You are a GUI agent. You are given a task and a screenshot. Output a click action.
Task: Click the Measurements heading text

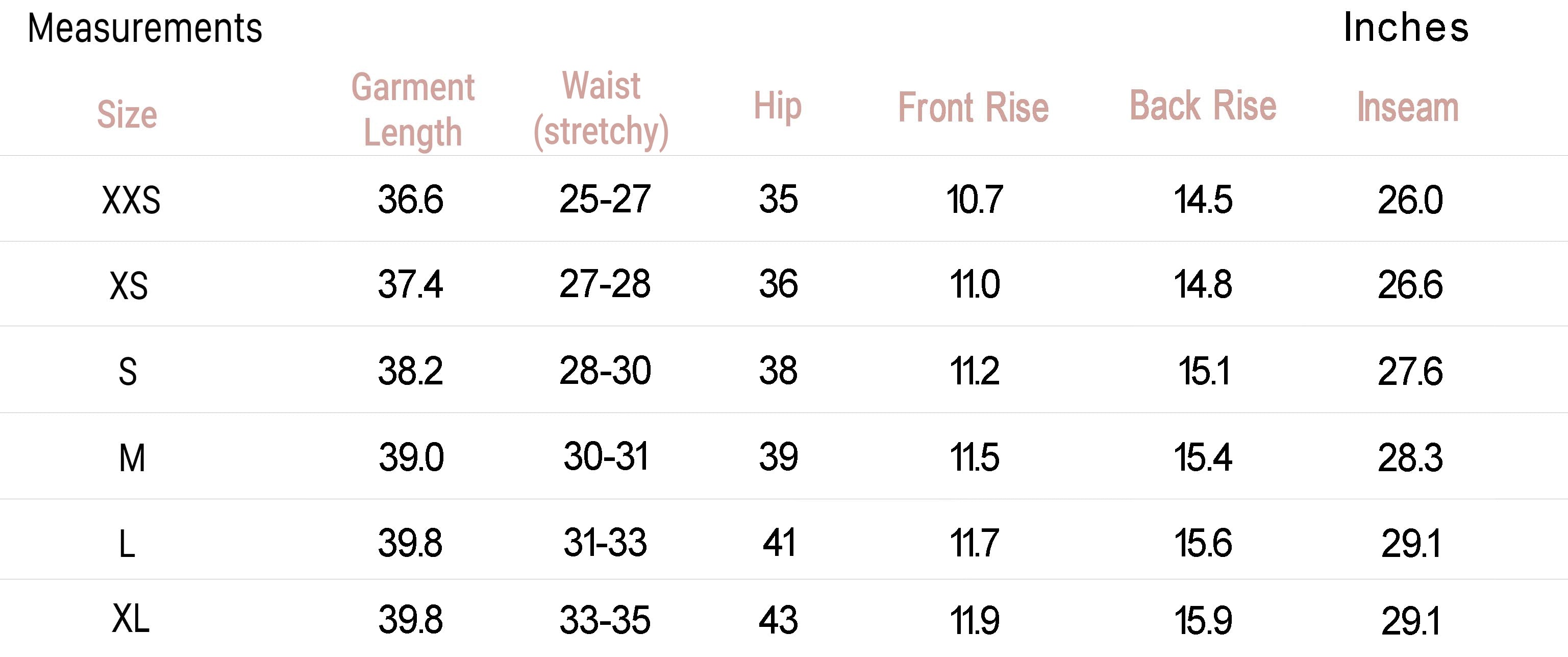(x=145, y=28)
